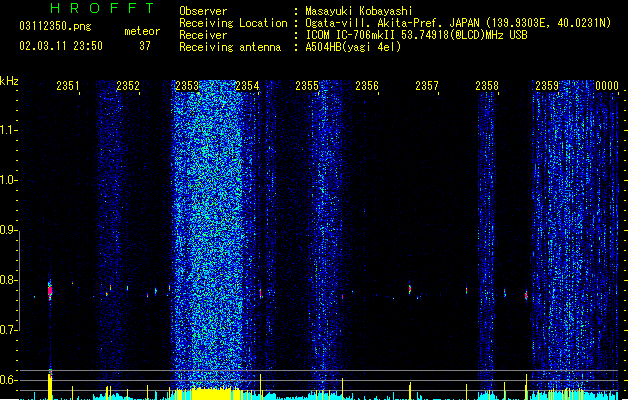The height and width of the screenshot is (400, 629).
Task: Click the 1.1 kHz axis label
Action: tap(8, 130)
